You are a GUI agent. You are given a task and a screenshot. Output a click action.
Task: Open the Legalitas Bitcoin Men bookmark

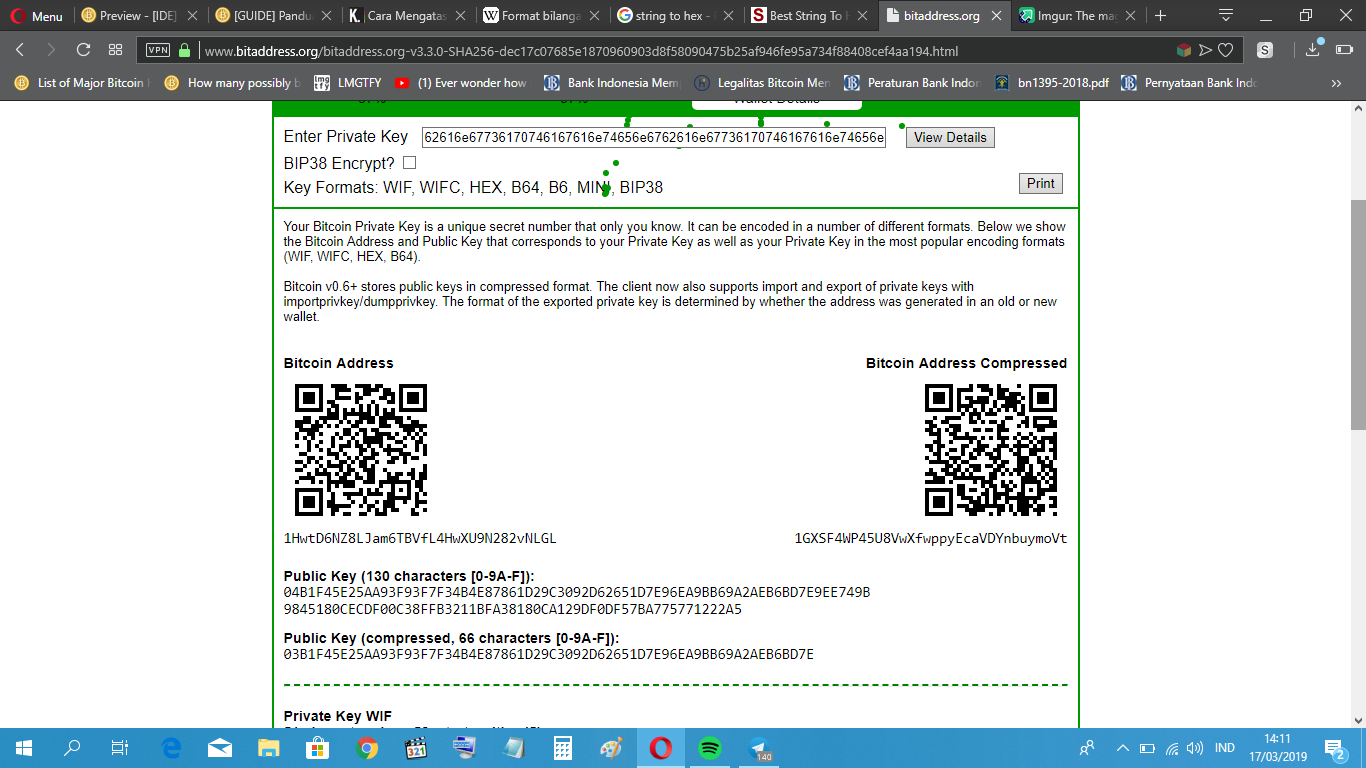point(762,83)
